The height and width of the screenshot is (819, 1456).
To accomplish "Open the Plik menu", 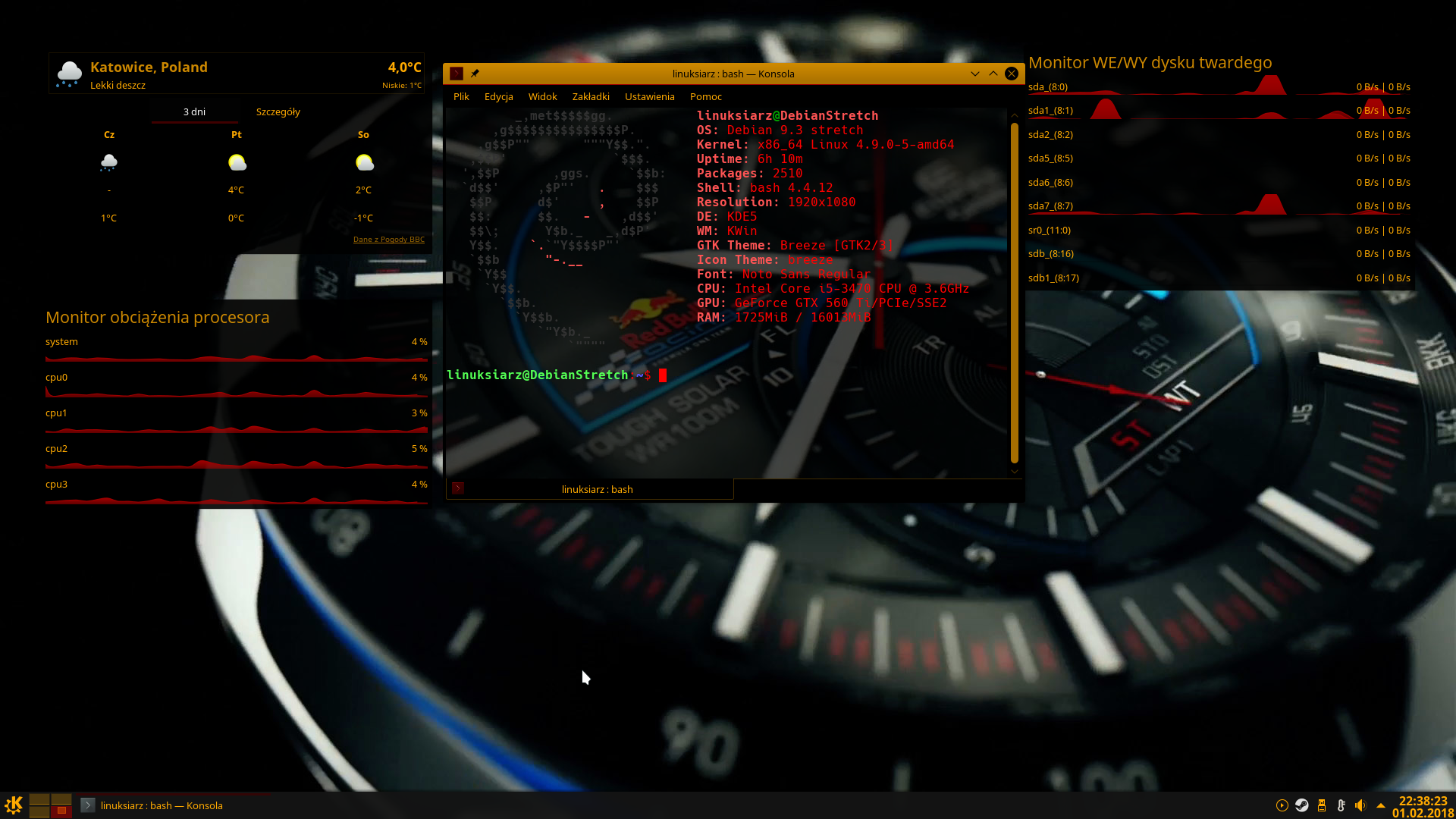I will (x=461, y=96).
